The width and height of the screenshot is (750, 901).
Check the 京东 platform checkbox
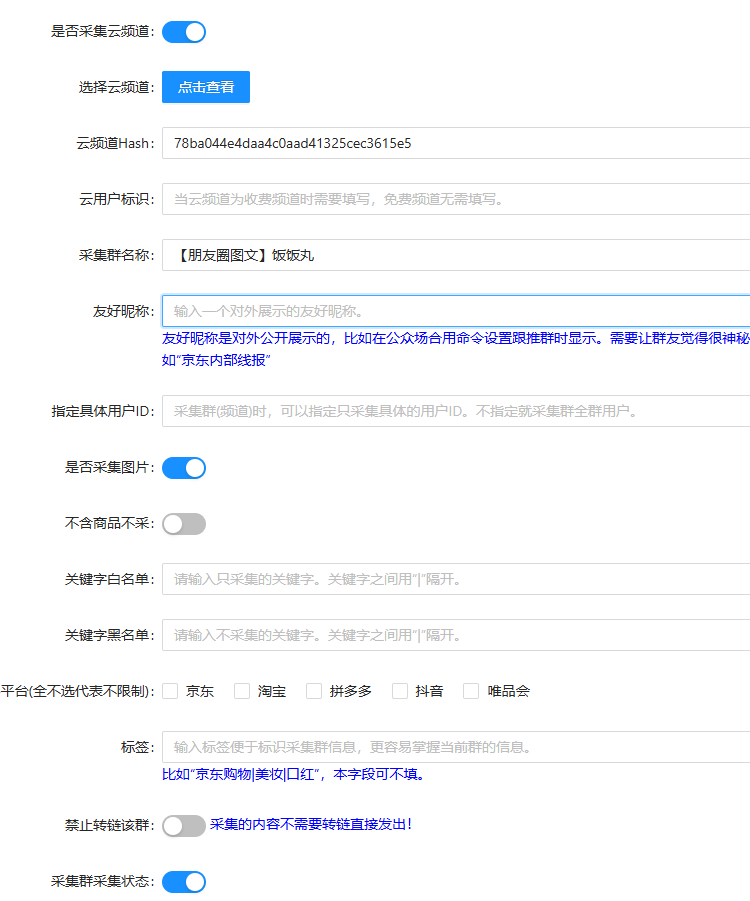pos(171,691)
